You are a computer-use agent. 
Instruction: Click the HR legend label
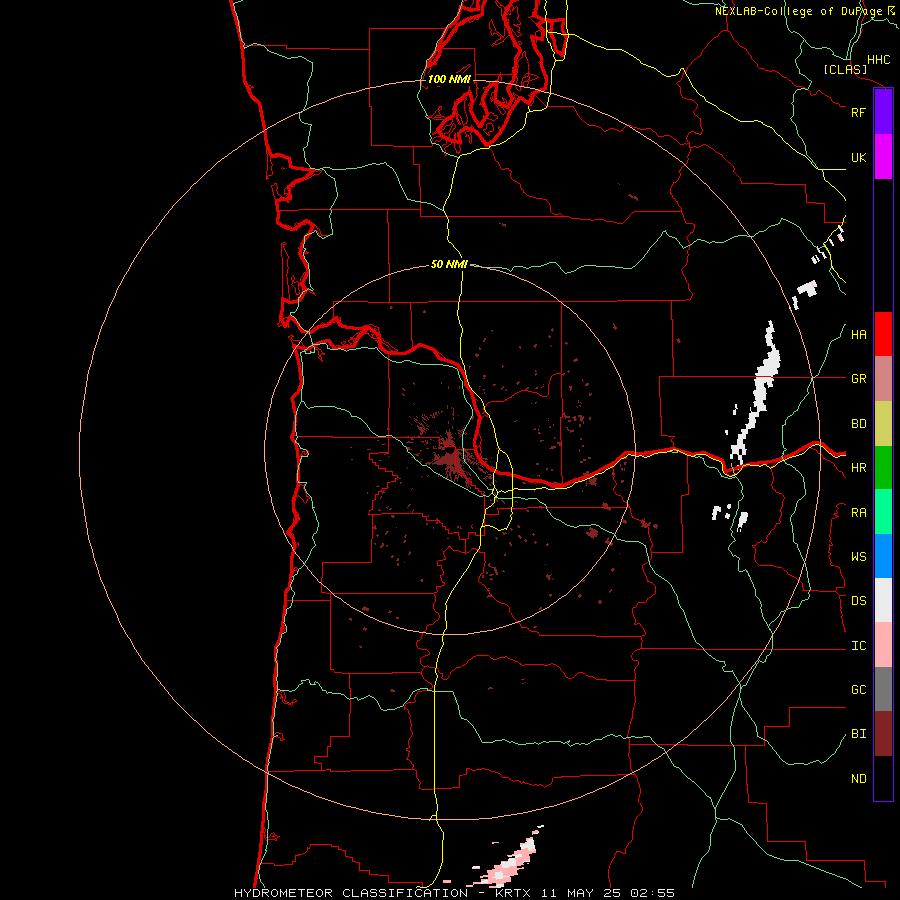[x=858, y=468]
